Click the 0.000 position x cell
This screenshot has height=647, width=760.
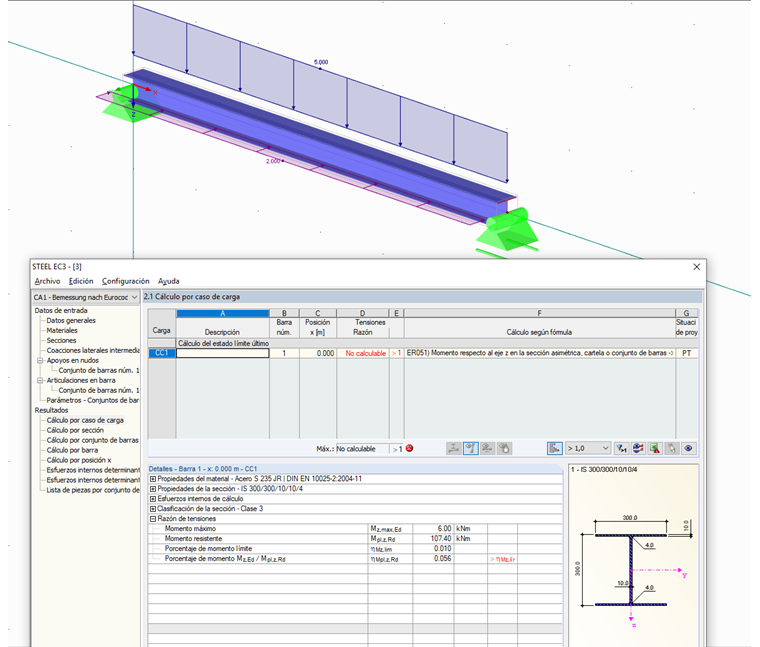318,353
